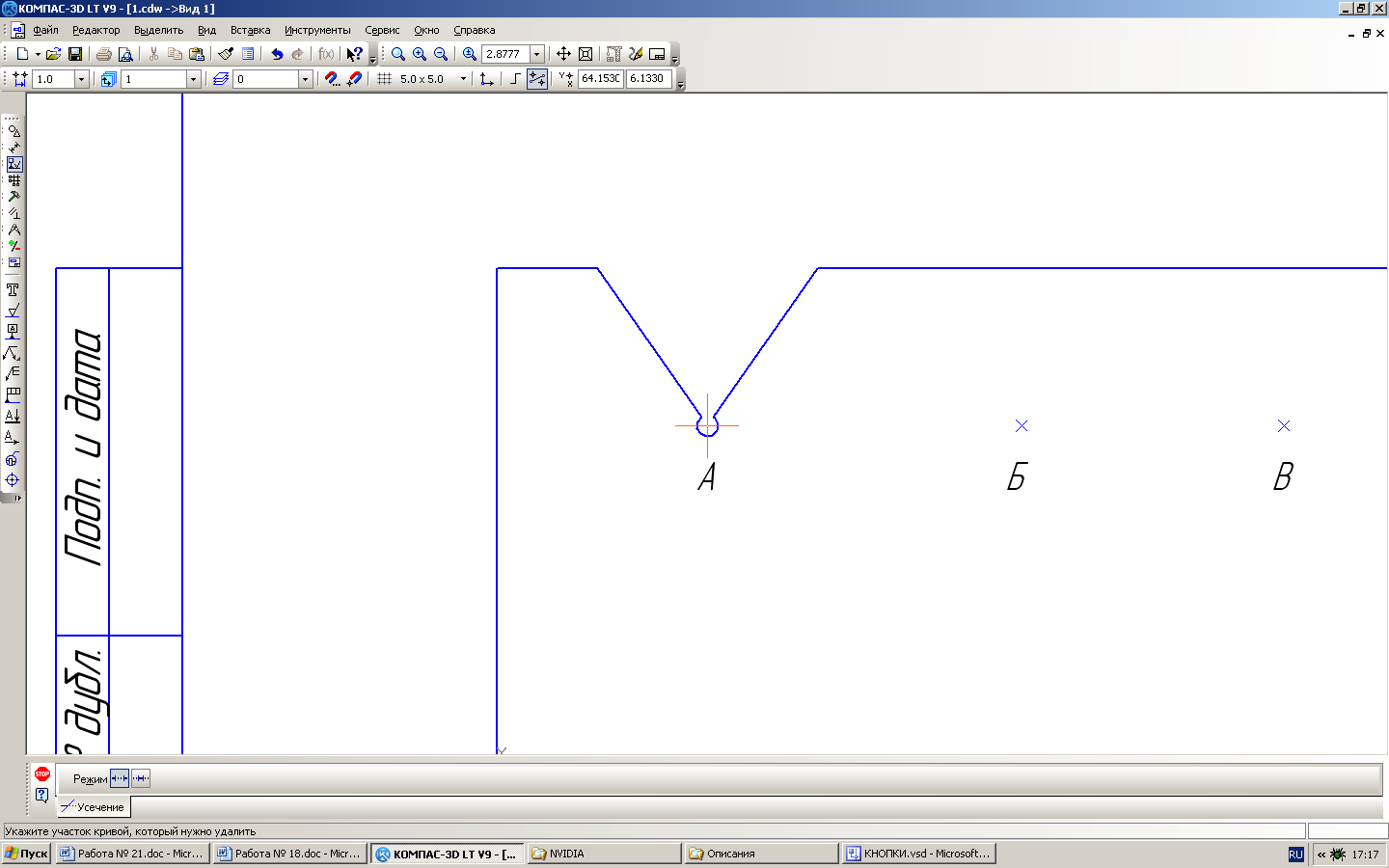Open the Сервис menu

pyautogui.click(x=382, y=30)
